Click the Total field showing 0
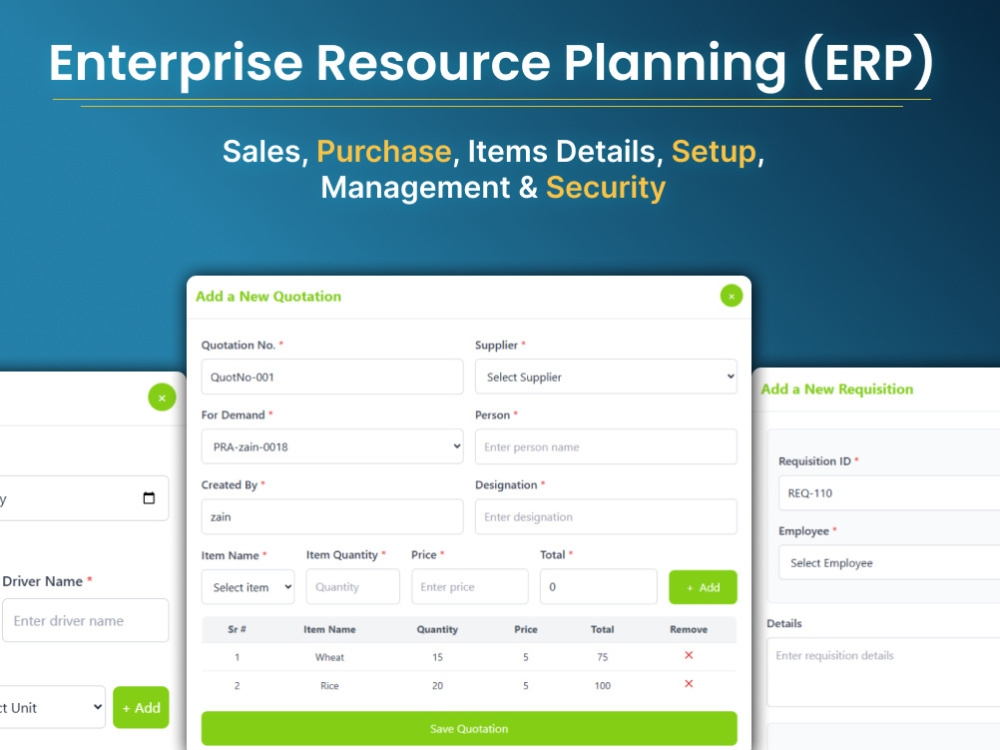1000x750 pixels. click(598, 587)
